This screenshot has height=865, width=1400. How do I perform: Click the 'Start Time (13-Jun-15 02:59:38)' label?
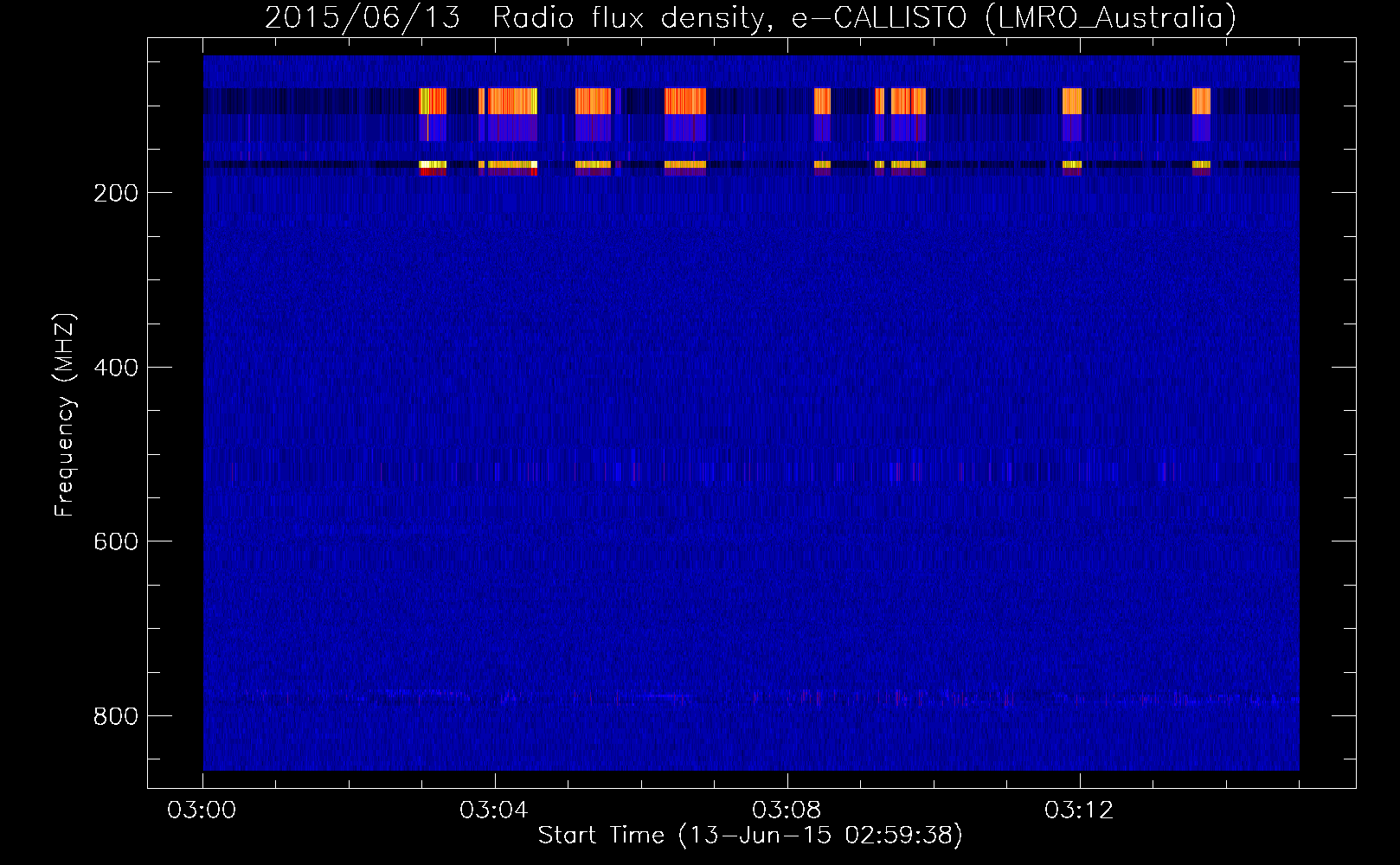point(750,836)
